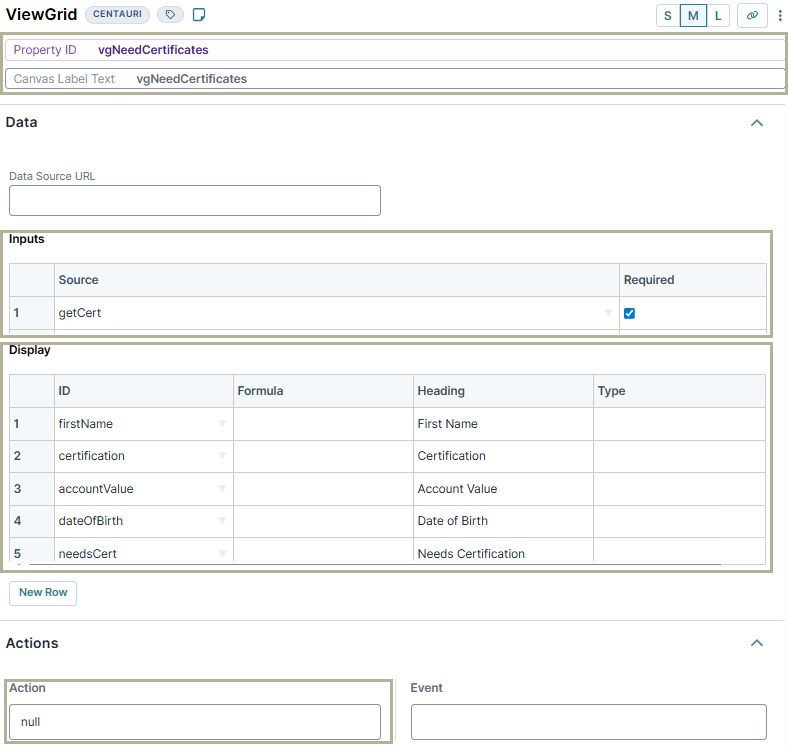Screen dimensions: 788x747
Task: Open the notes icon next to the tag
Action: point(199,15)
